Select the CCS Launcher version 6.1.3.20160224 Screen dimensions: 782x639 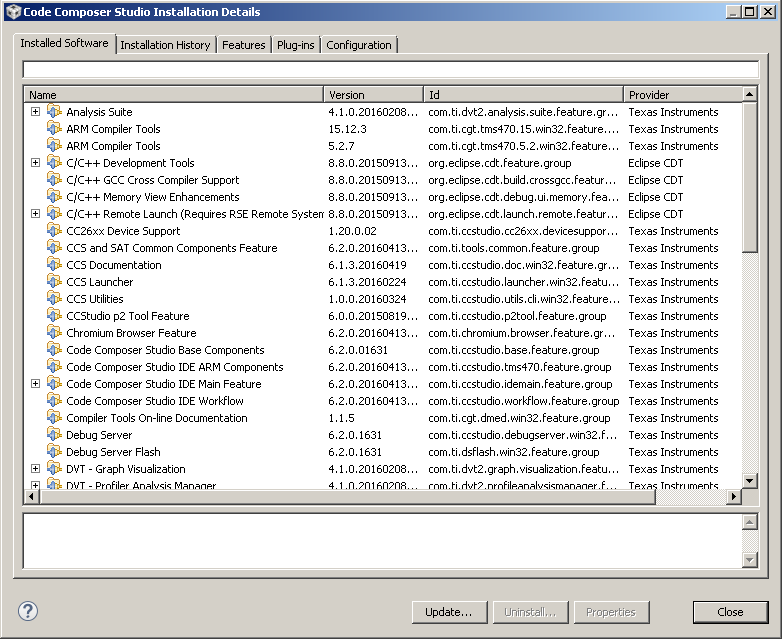(367, 282)
